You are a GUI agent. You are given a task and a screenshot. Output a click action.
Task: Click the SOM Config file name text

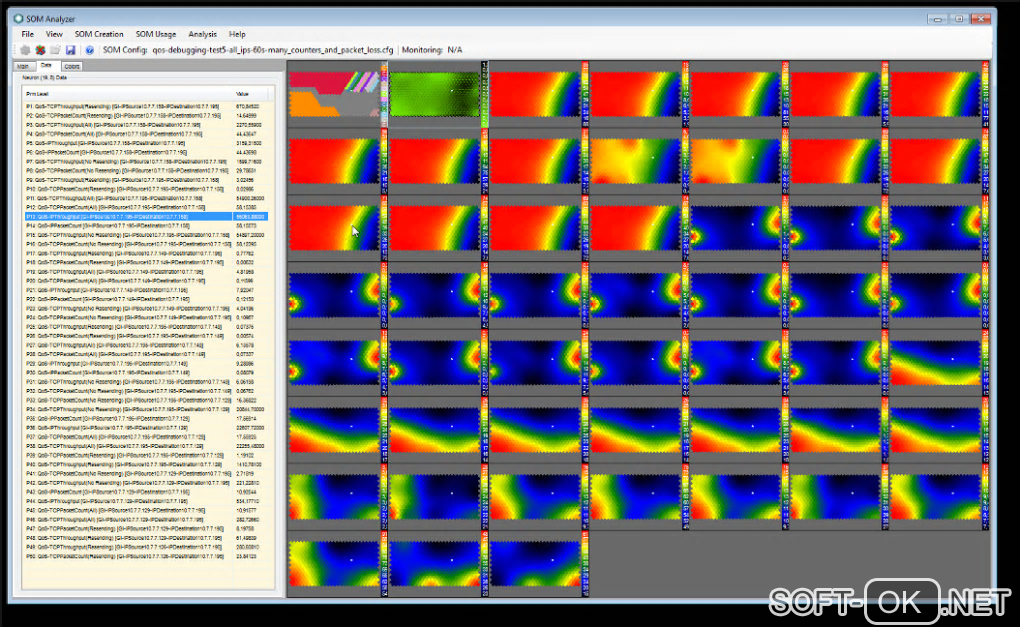(x=273, y=50)
